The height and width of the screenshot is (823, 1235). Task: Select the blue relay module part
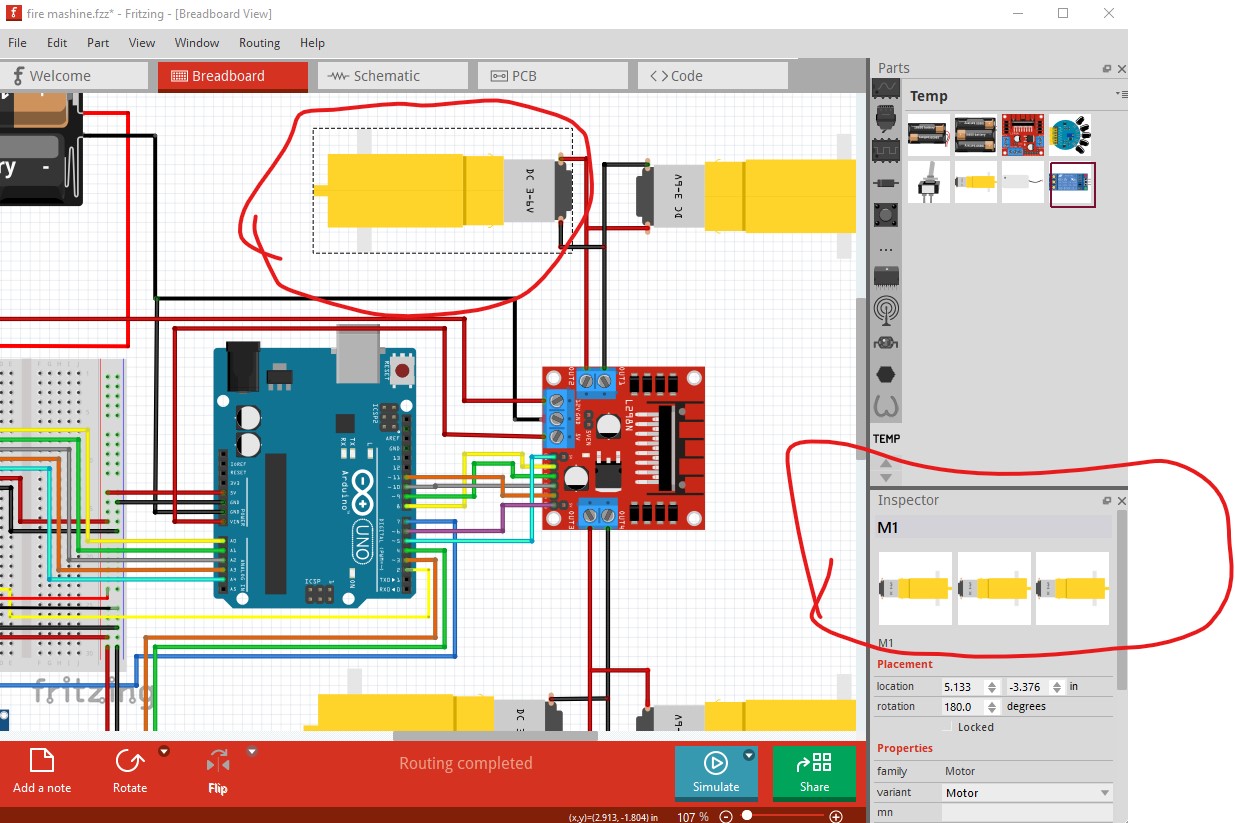pos(1072,184)
